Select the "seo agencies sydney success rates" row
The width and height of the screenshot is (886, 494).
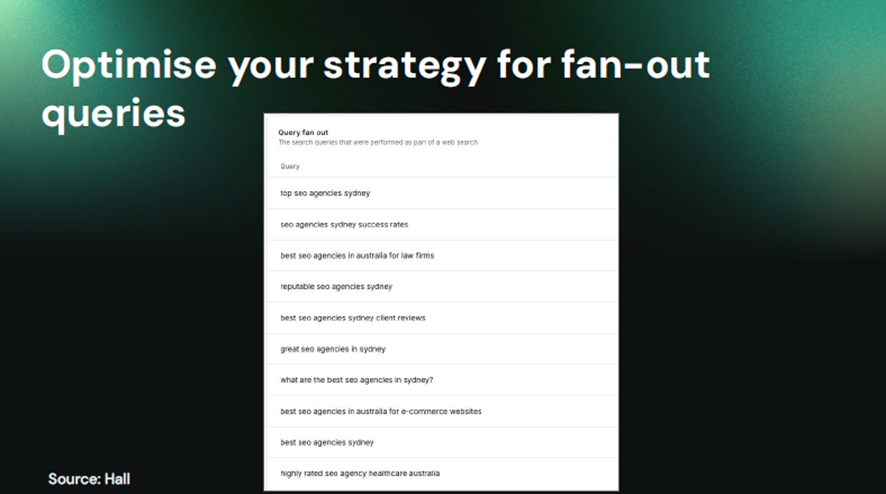click(x=344, y=224)
